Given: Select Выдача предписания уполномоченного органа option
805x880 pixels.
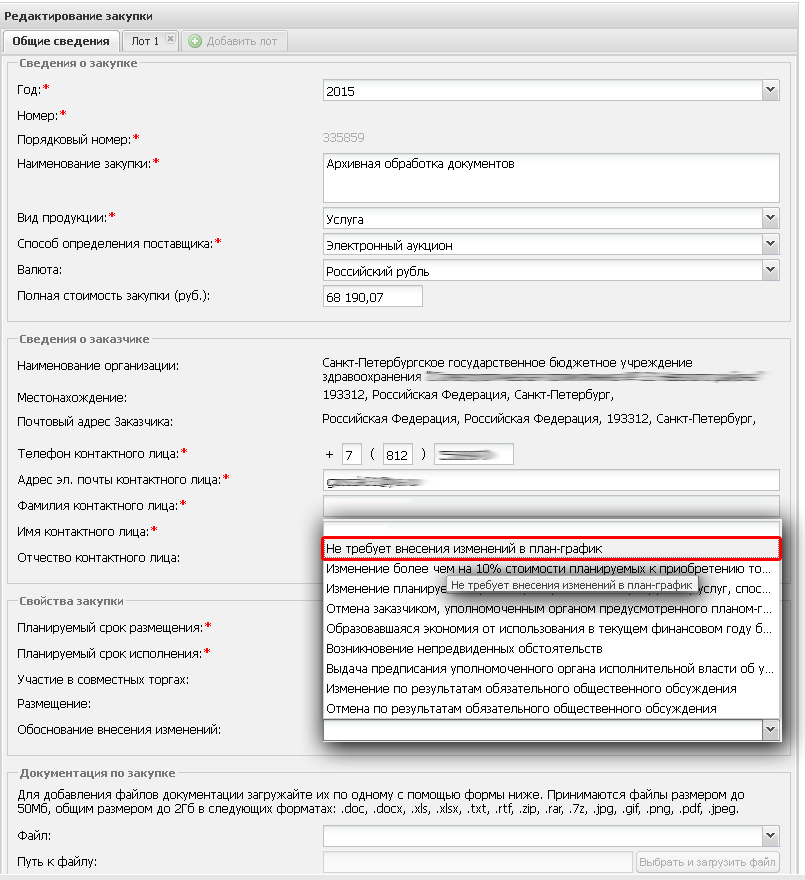Looking at the screenshot, I should coord(551,669).
